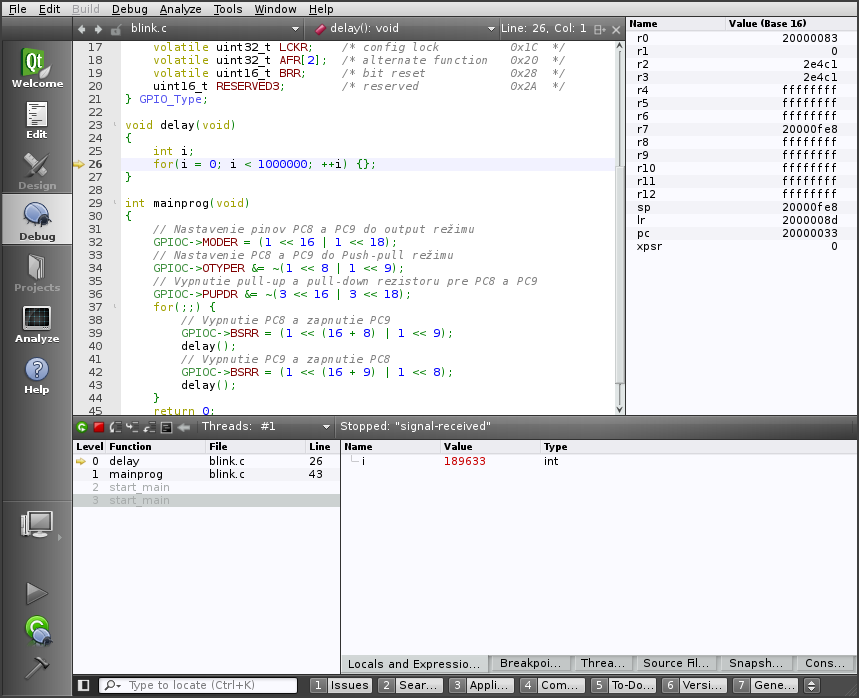Open the Projects mode
The width and height of the screenshot is (859, 698).
[x=37, y=272]
